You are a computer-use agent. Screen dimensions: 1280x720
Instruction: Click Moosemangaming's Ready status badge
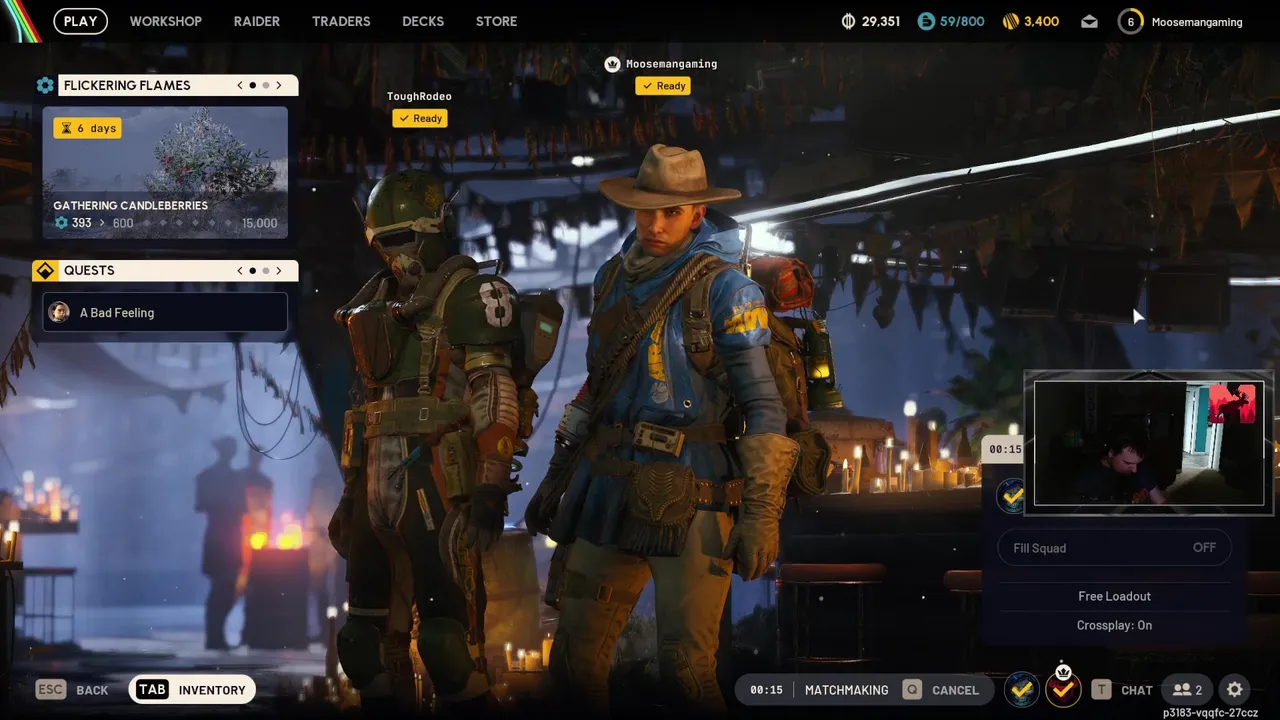[663, 86]
